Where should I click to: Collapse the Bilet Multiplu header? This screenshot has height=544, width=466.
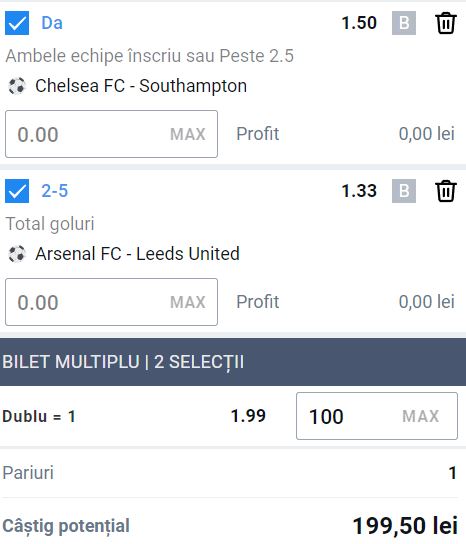[x=233, y=362]
